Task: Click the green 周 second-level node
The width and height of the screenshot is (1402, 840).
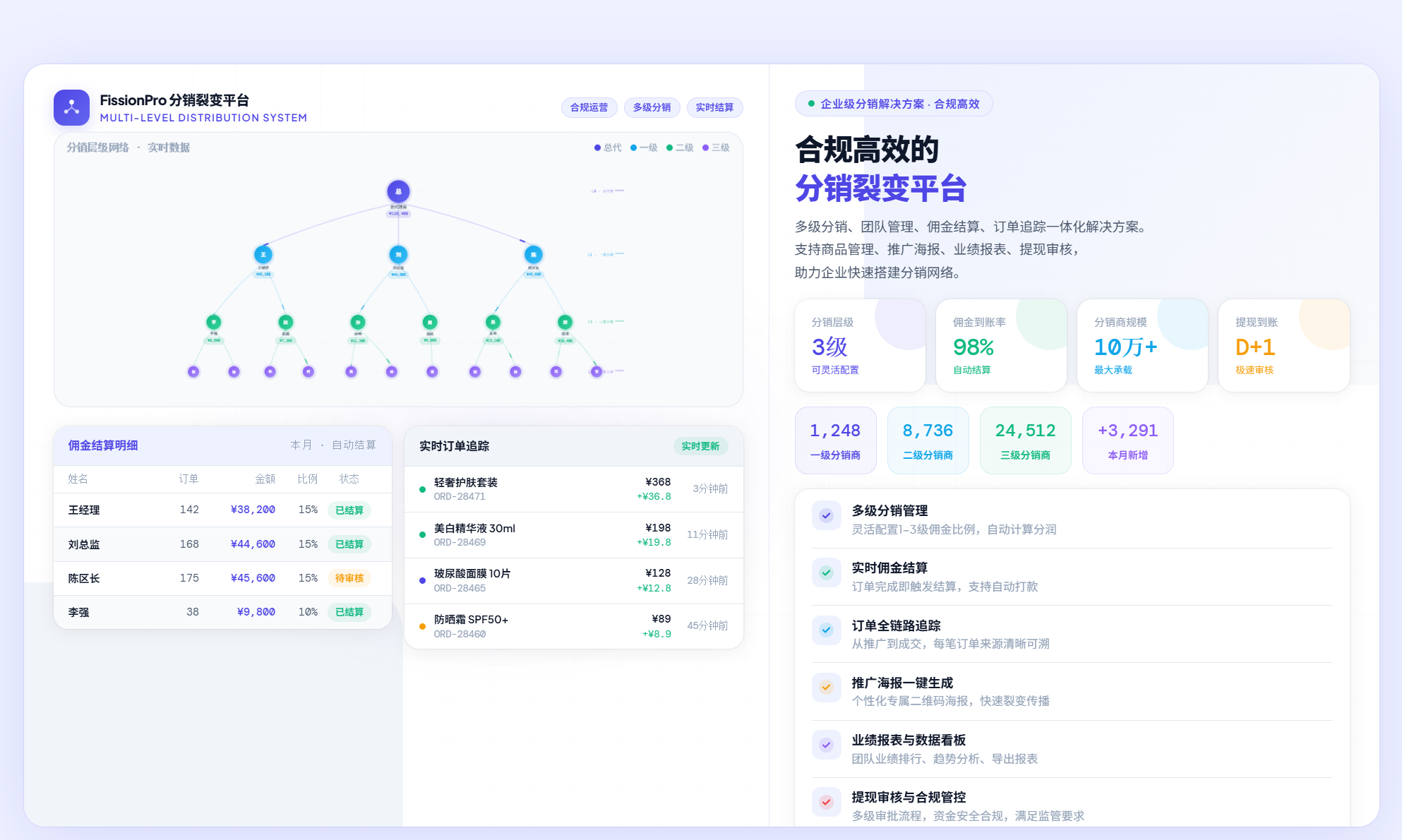Action: (x=429, y=322)
